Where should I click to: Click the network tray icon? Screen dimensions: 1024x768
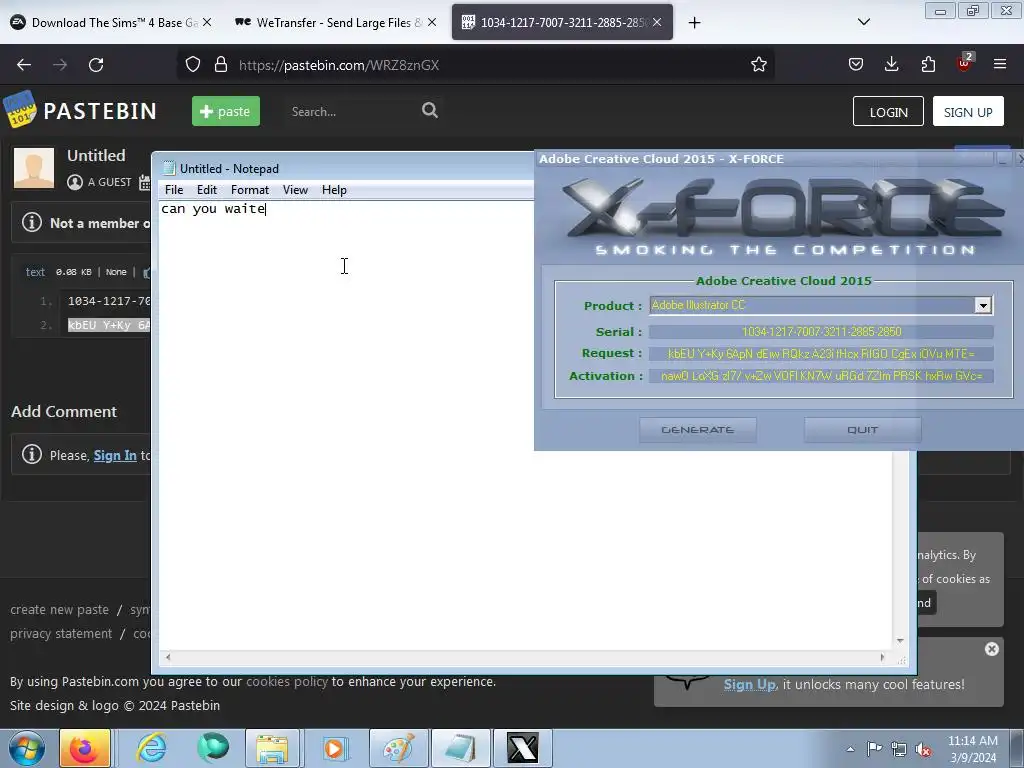(x=899, y=749)
